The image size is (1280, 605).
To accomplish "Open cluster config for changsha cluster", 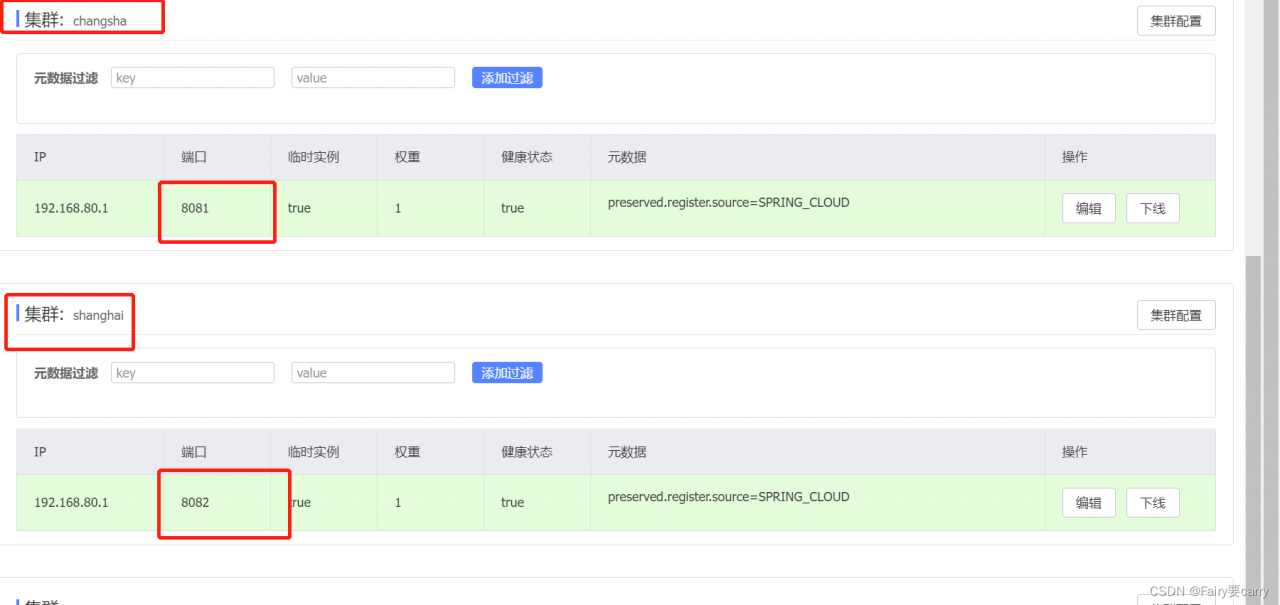I will (x=1176, y=21).
